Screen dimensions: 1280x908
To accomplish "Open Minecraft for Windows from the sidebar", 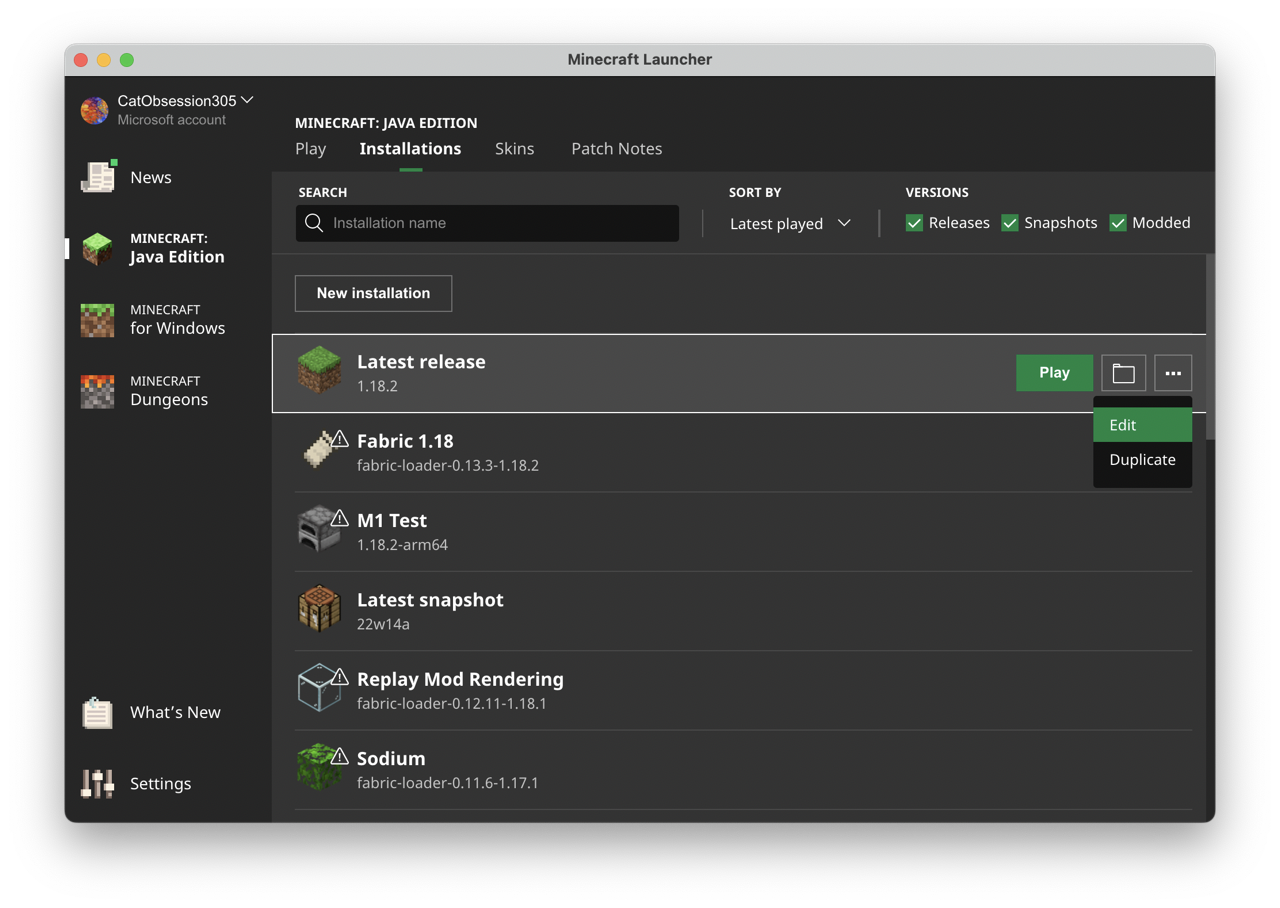I will (x=96, y=319).
